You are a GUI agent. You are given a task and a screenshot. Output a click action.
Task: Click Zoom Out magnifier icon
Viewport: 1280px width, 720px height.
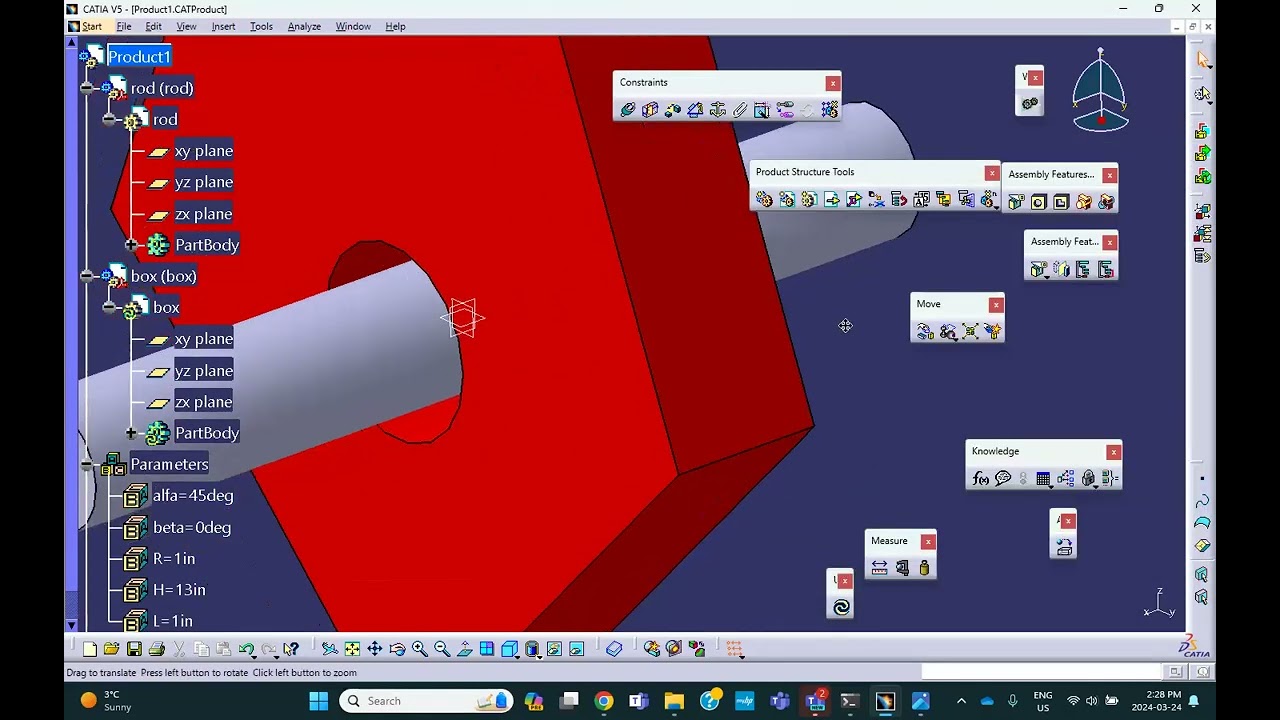click(442, 649)
